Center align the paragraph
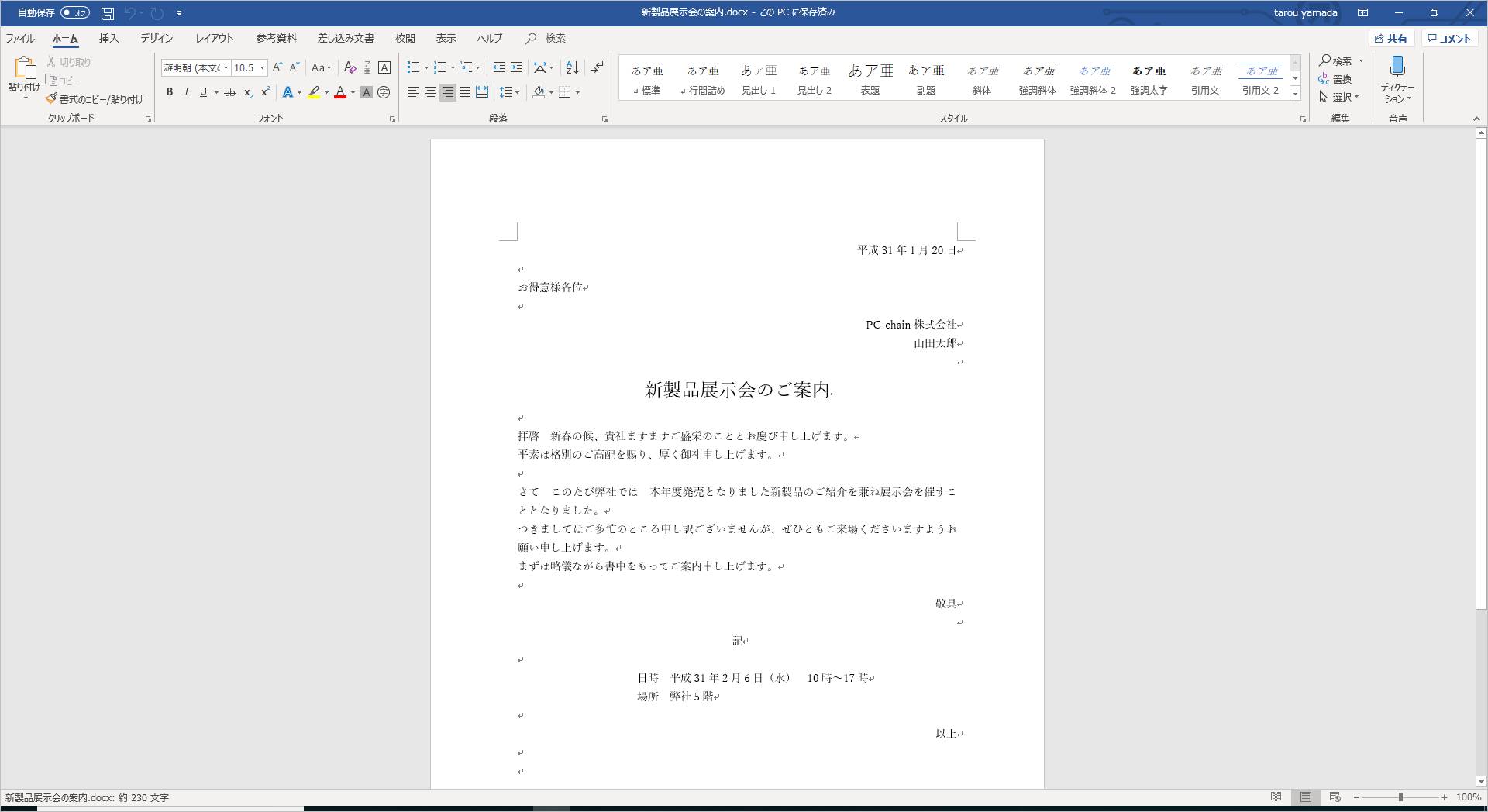The height and width of the screenshot is (812, 1488). coord(430,92)
